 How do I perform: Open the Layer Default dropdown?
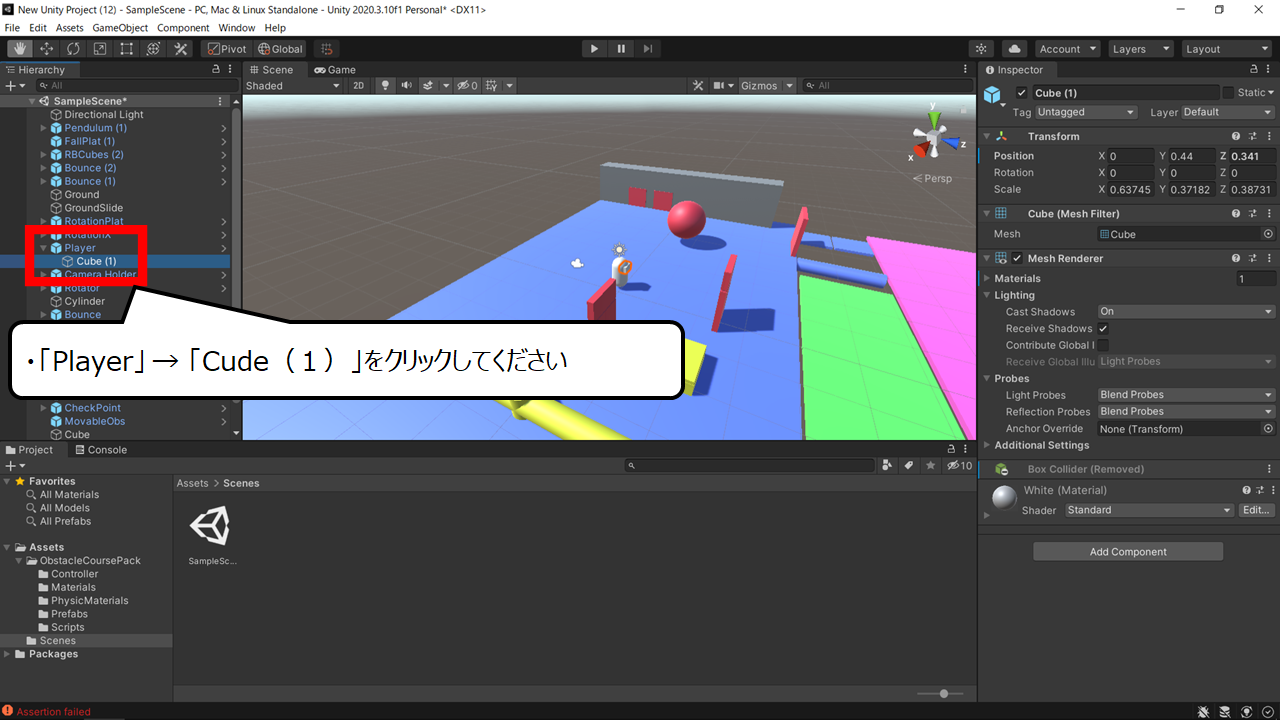point(1228,112)
